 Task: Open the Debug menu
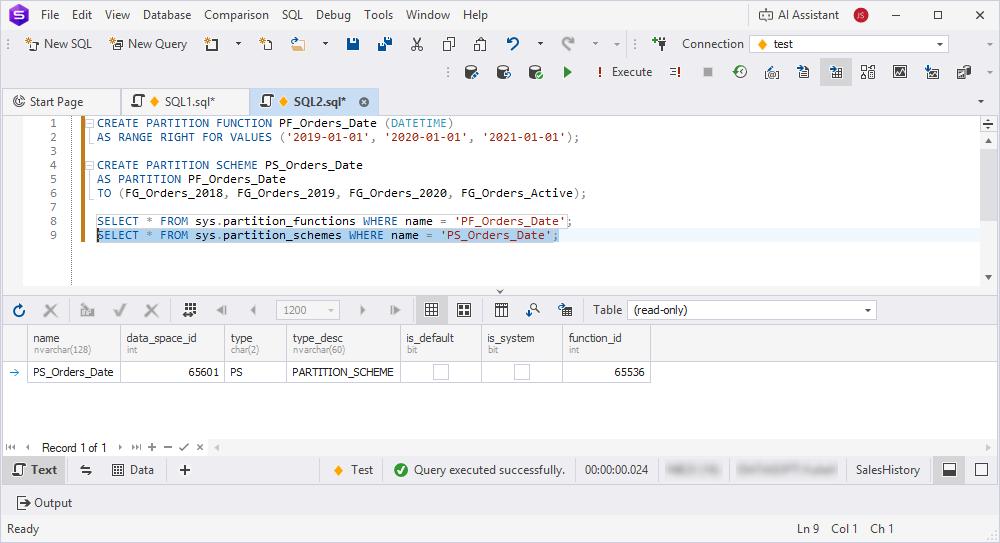click(x=333, y=15)
